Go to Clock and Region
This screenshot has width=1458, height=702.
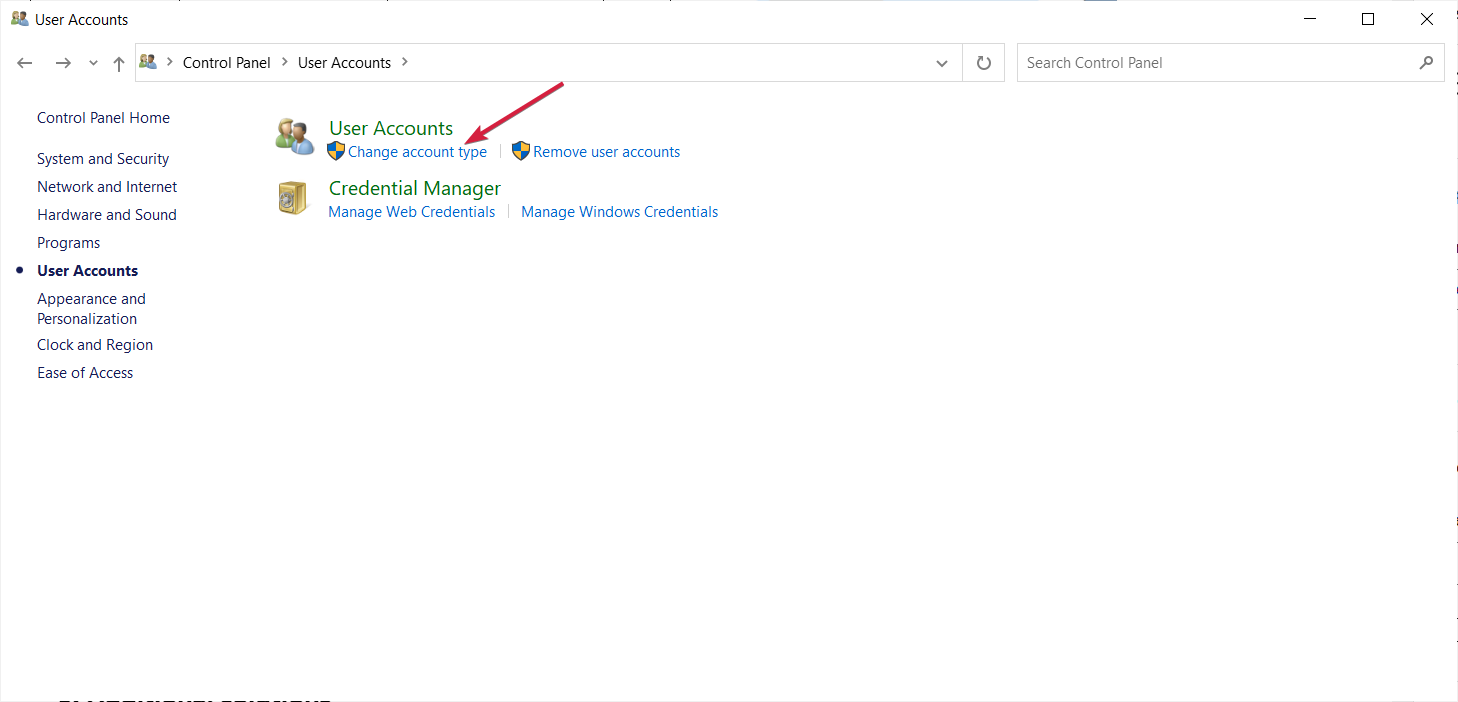point(95,345)
